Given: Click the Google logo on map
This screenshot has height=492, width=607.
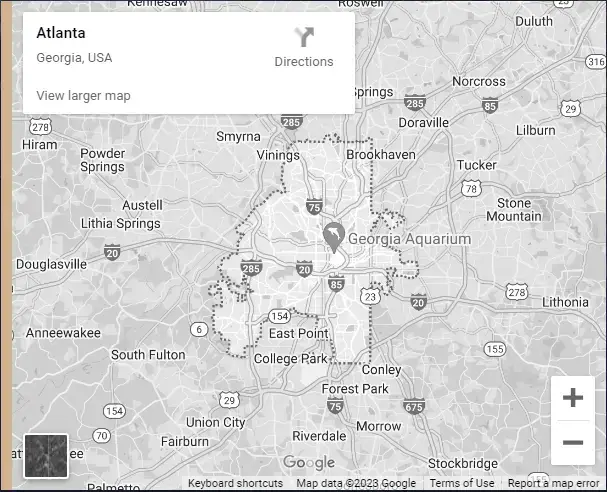Looking at the screenshot, I should (308, 463).
